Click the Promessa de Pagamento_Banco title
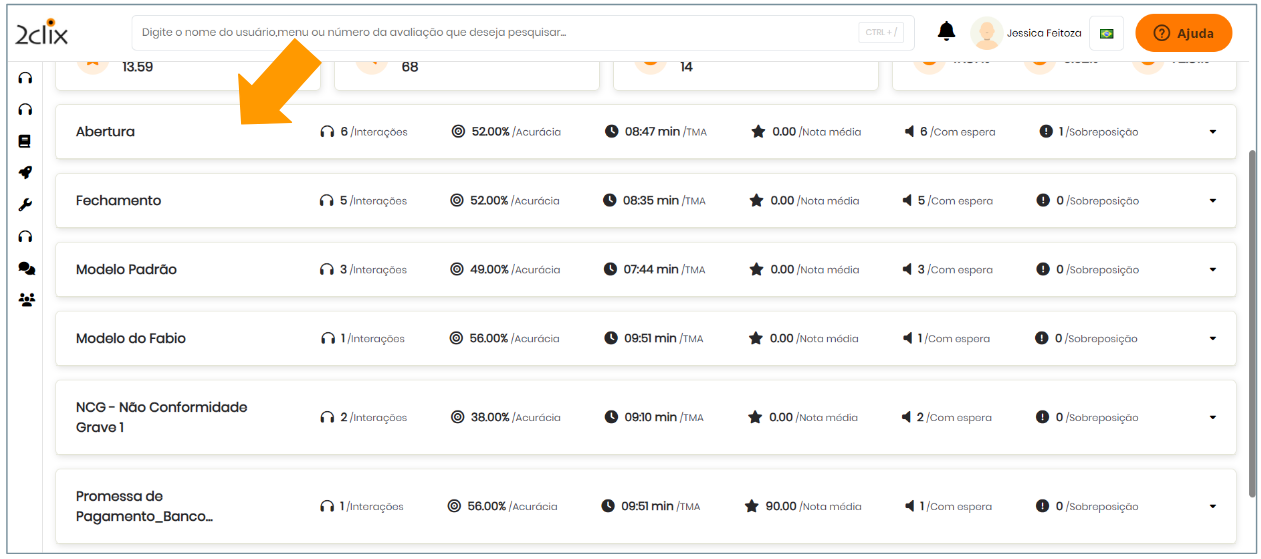The image size is (1261, 559). pos(144,506)
